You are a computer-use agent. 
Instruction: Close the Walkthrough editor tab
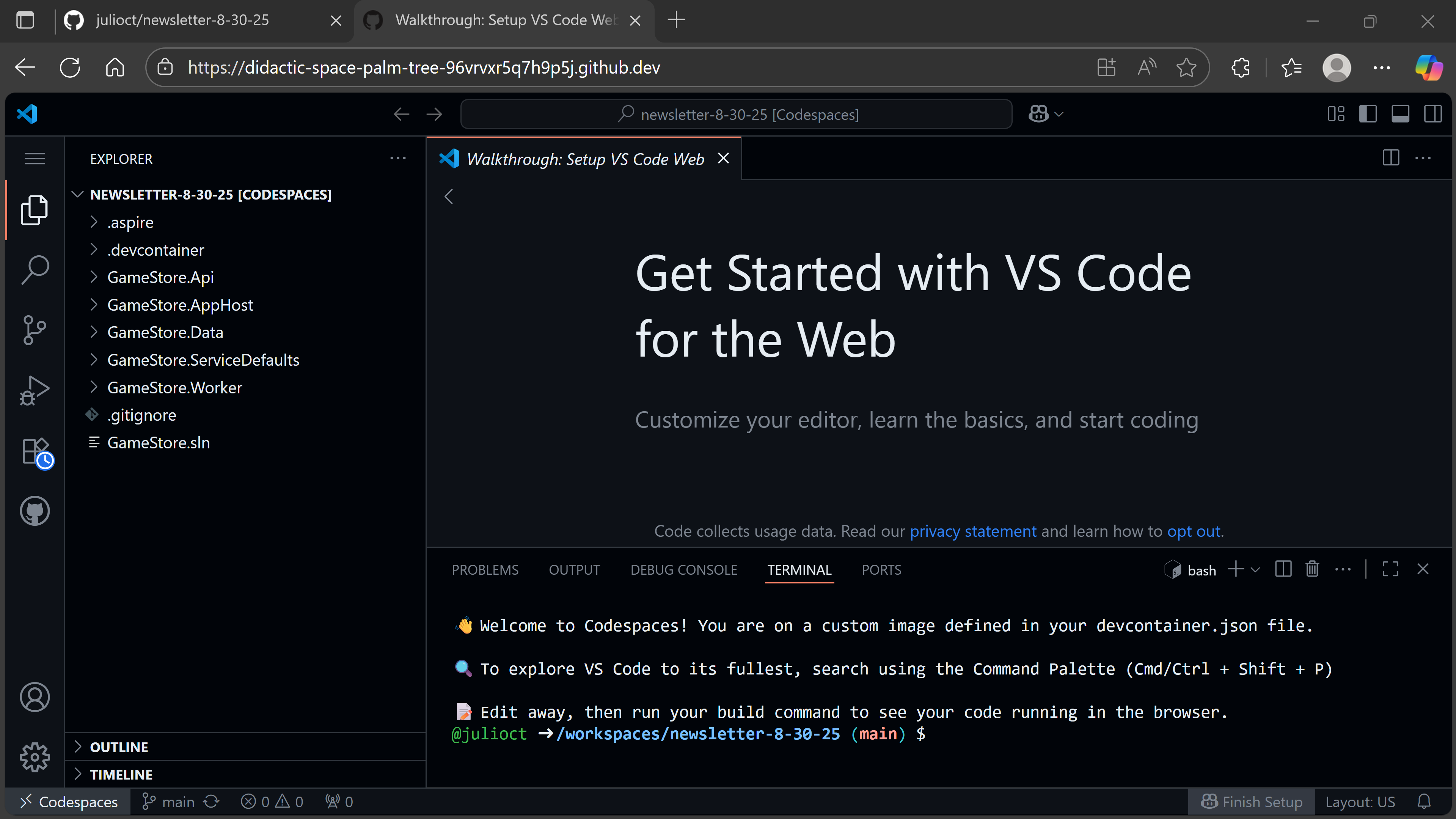(x=723, y=159)
